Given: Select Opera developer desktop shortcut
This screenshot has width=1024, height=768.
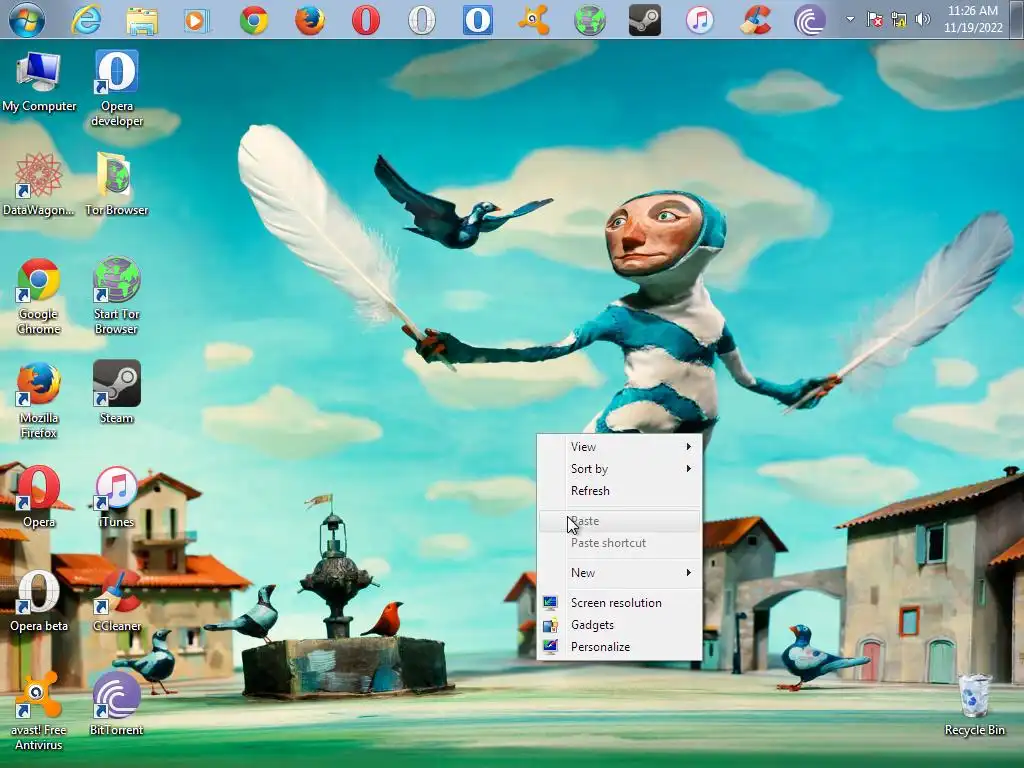Looking at the screenshot, I should pos(117,88).
